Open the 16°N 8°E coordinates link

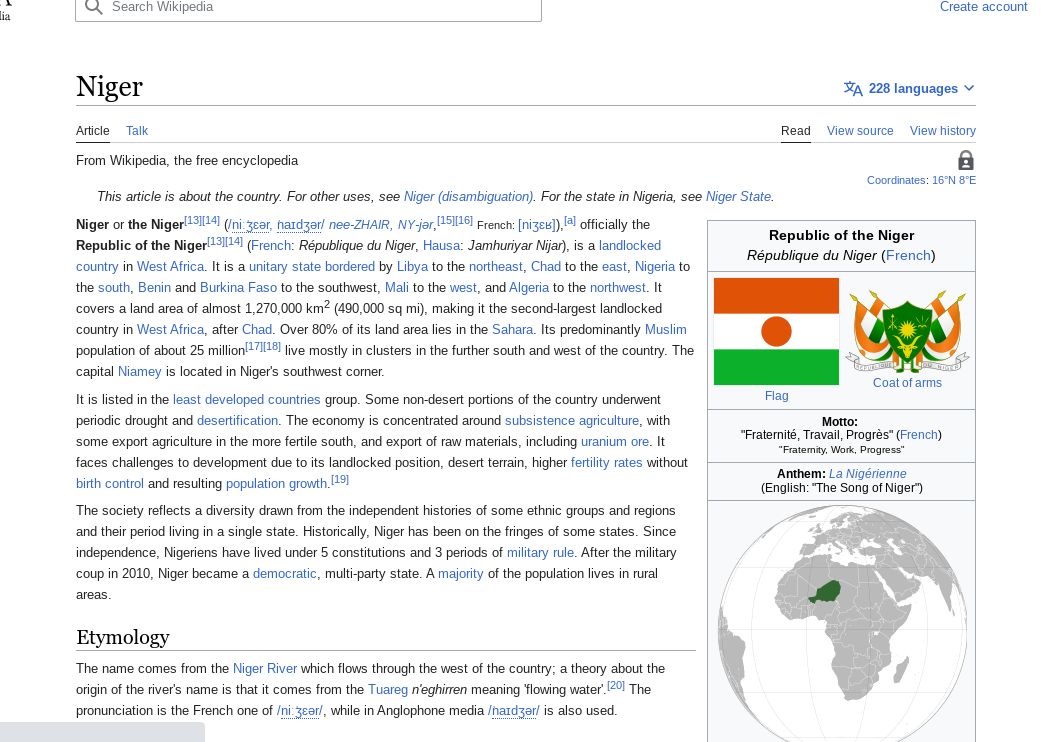coord(953,180)
